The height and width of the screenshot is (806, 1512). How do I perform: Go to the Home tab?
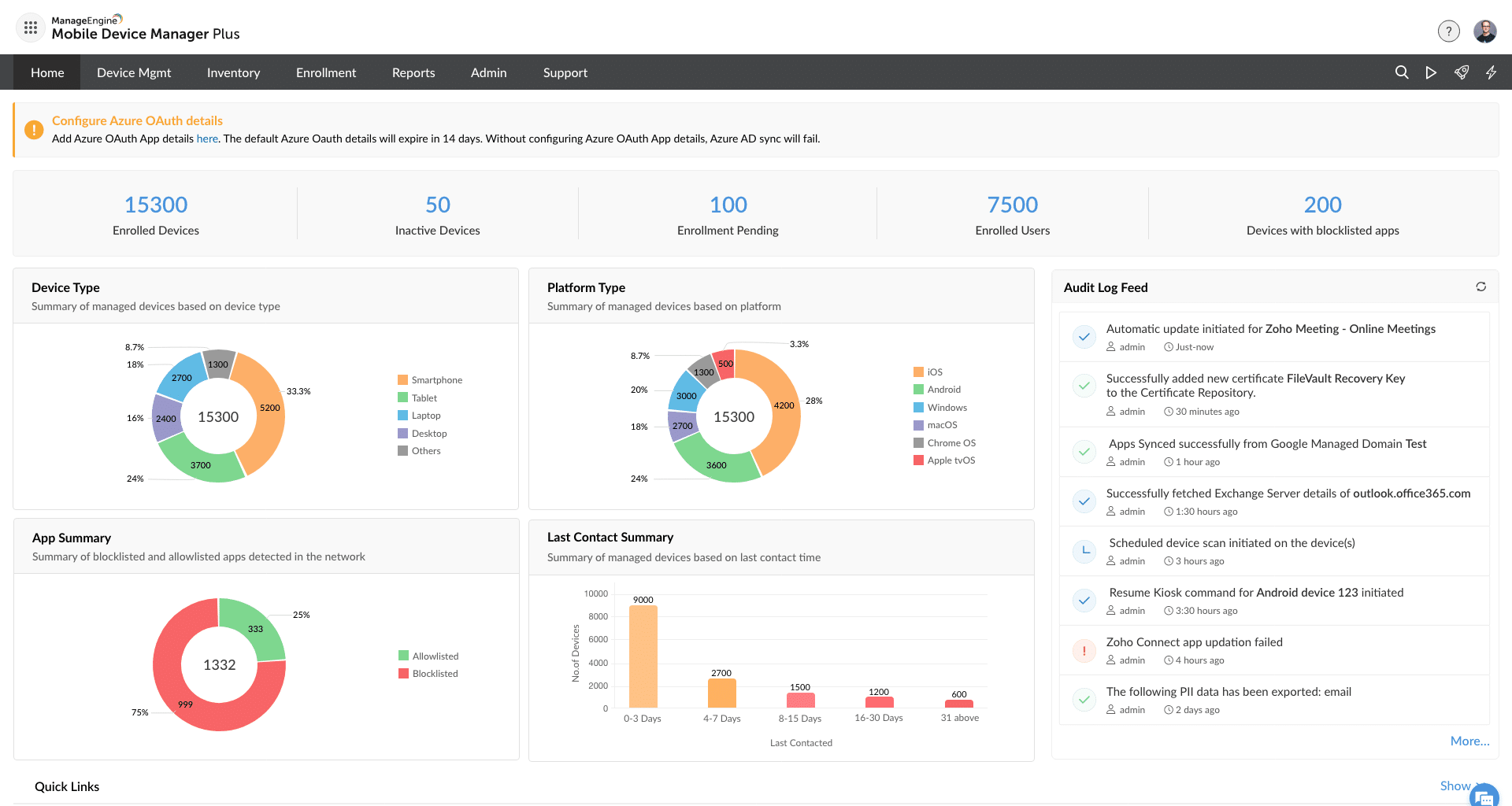pos(47,72)
